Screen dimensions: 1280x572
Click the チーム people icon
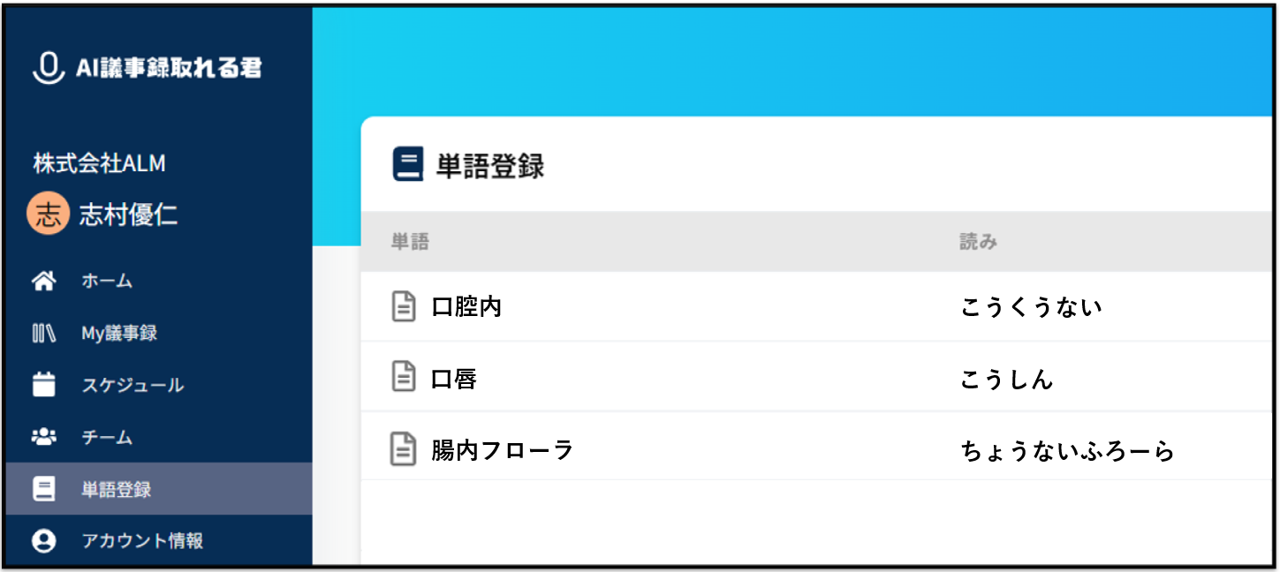point(44,438)
